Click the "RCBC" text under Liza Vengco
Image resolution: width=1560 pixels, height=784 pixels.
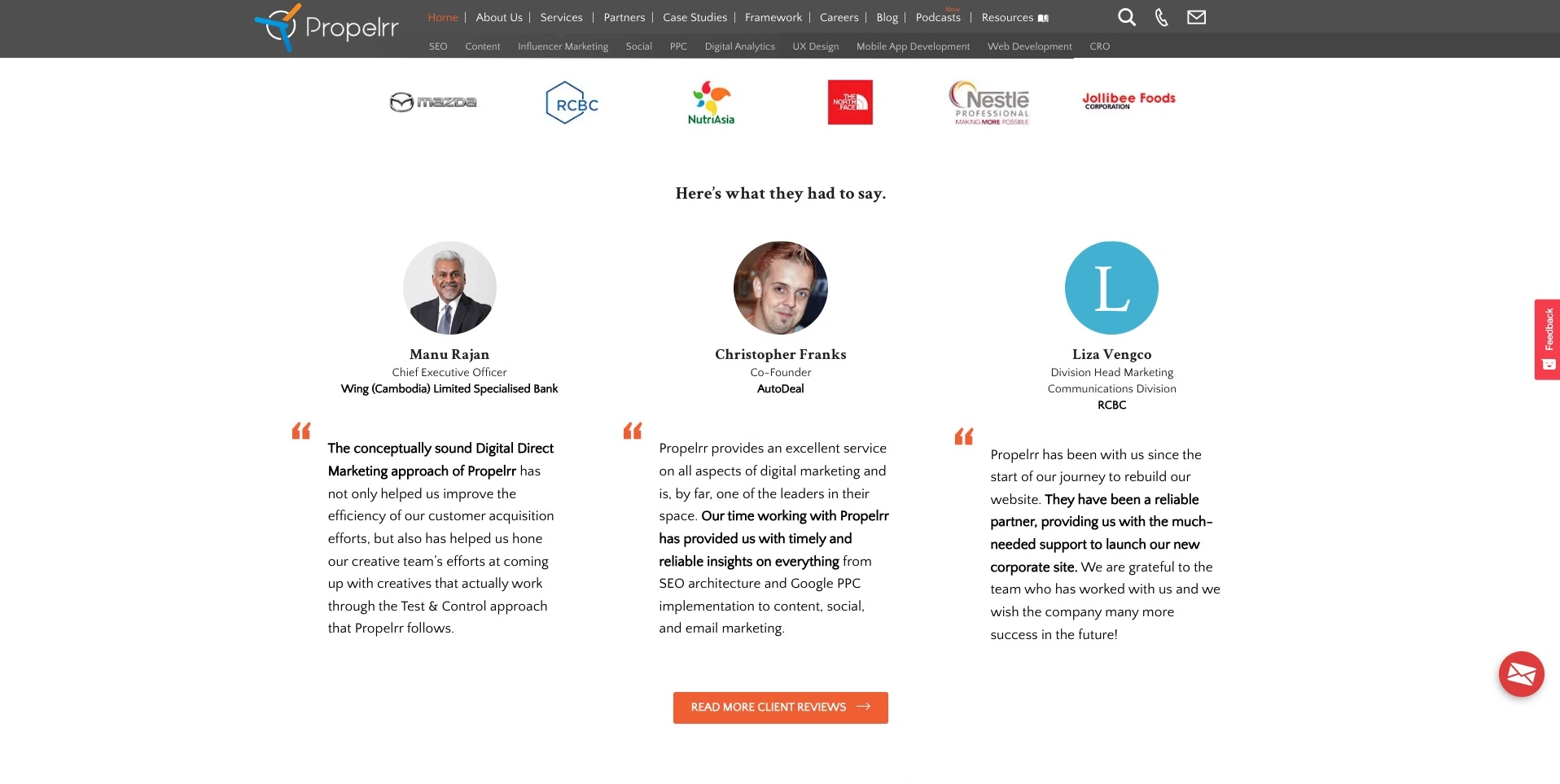click(1111, 405)
